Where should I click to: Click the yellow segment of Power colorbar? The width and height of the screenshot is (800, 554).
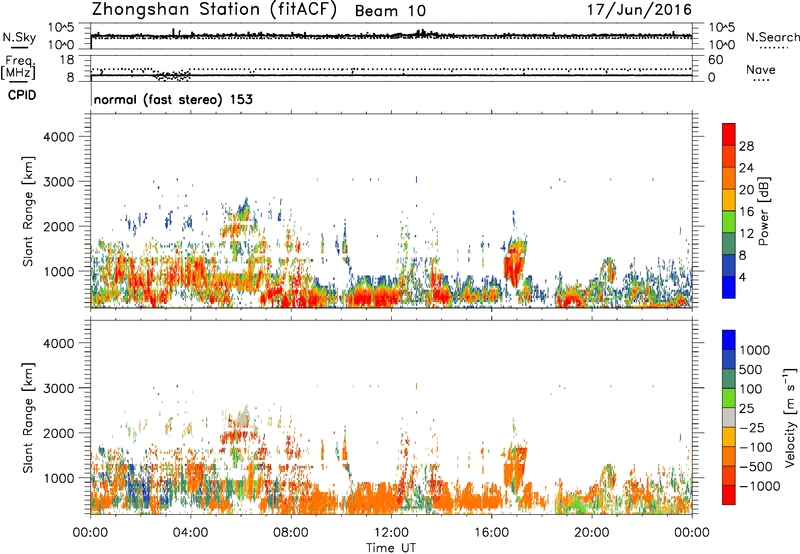coord(729,200)
